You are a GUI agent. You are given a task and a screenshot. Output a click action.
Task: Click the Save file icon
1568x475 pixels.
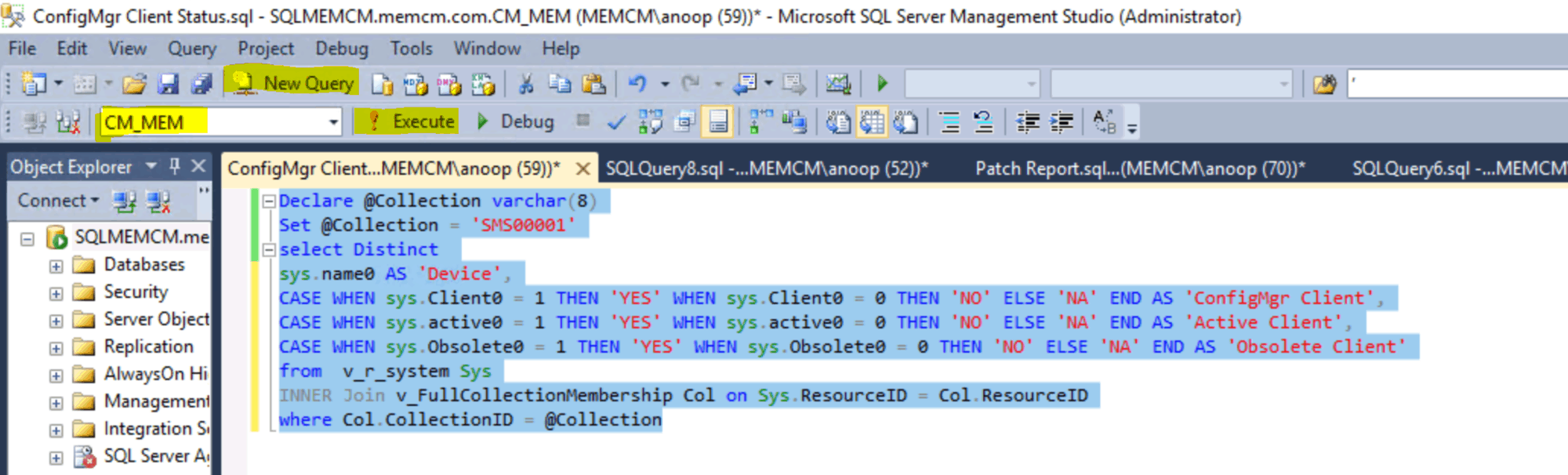[x=169, y=84]
